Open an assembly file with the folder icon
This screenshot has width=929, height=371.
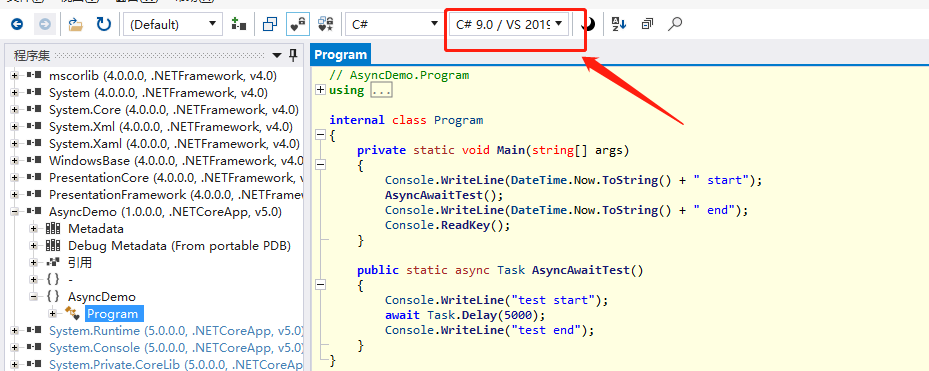pos(75,24)
